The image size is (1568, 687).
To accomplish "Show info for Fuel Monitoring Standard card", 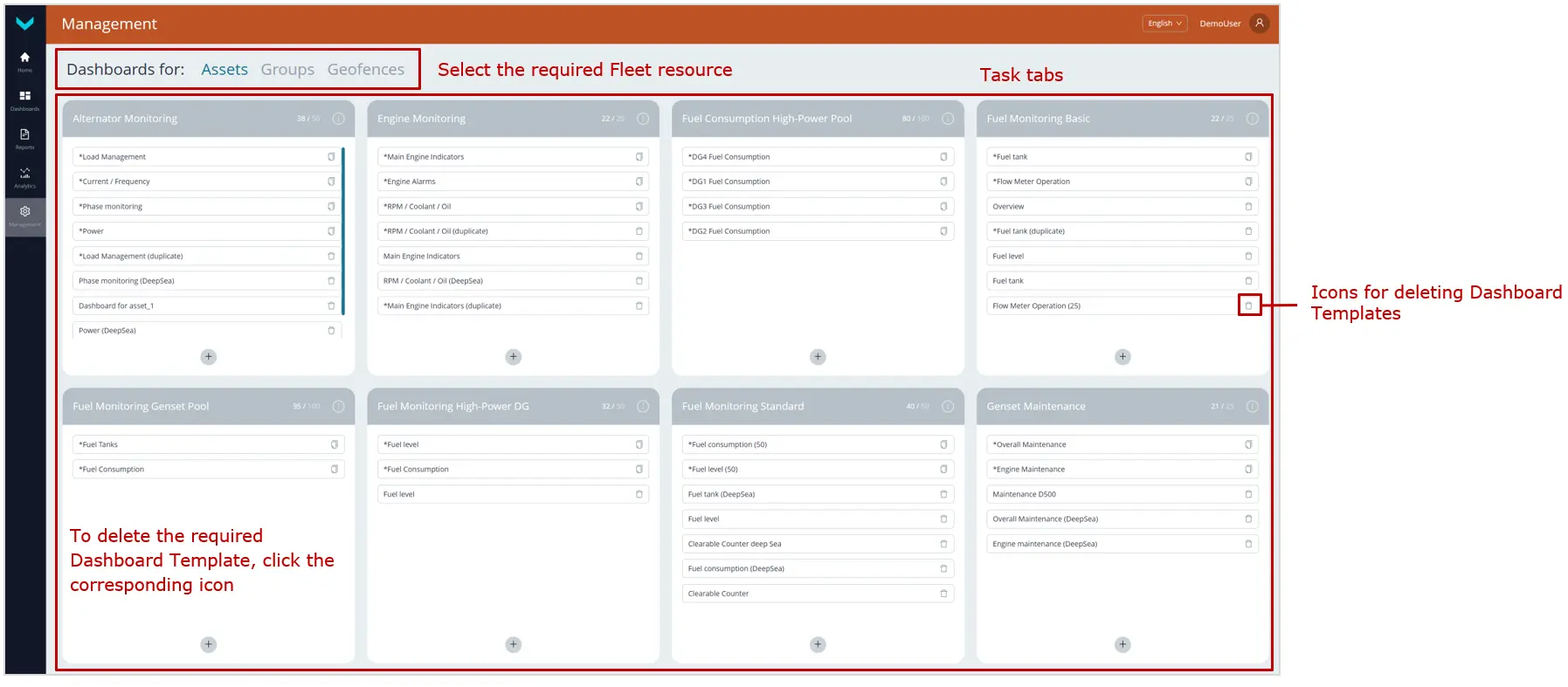I will (948, 407).
